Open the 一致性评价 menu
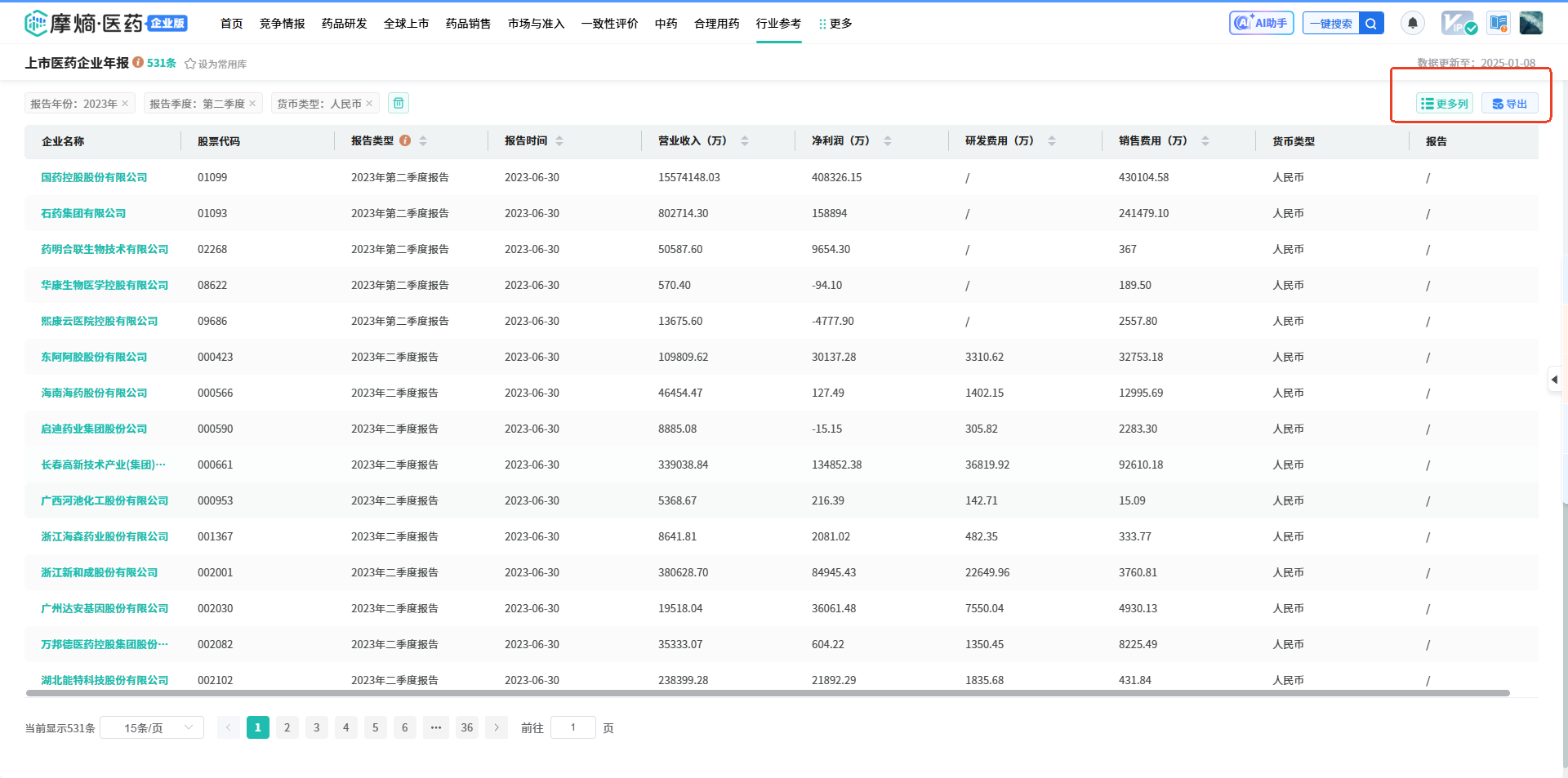 [x=610, y=24]
